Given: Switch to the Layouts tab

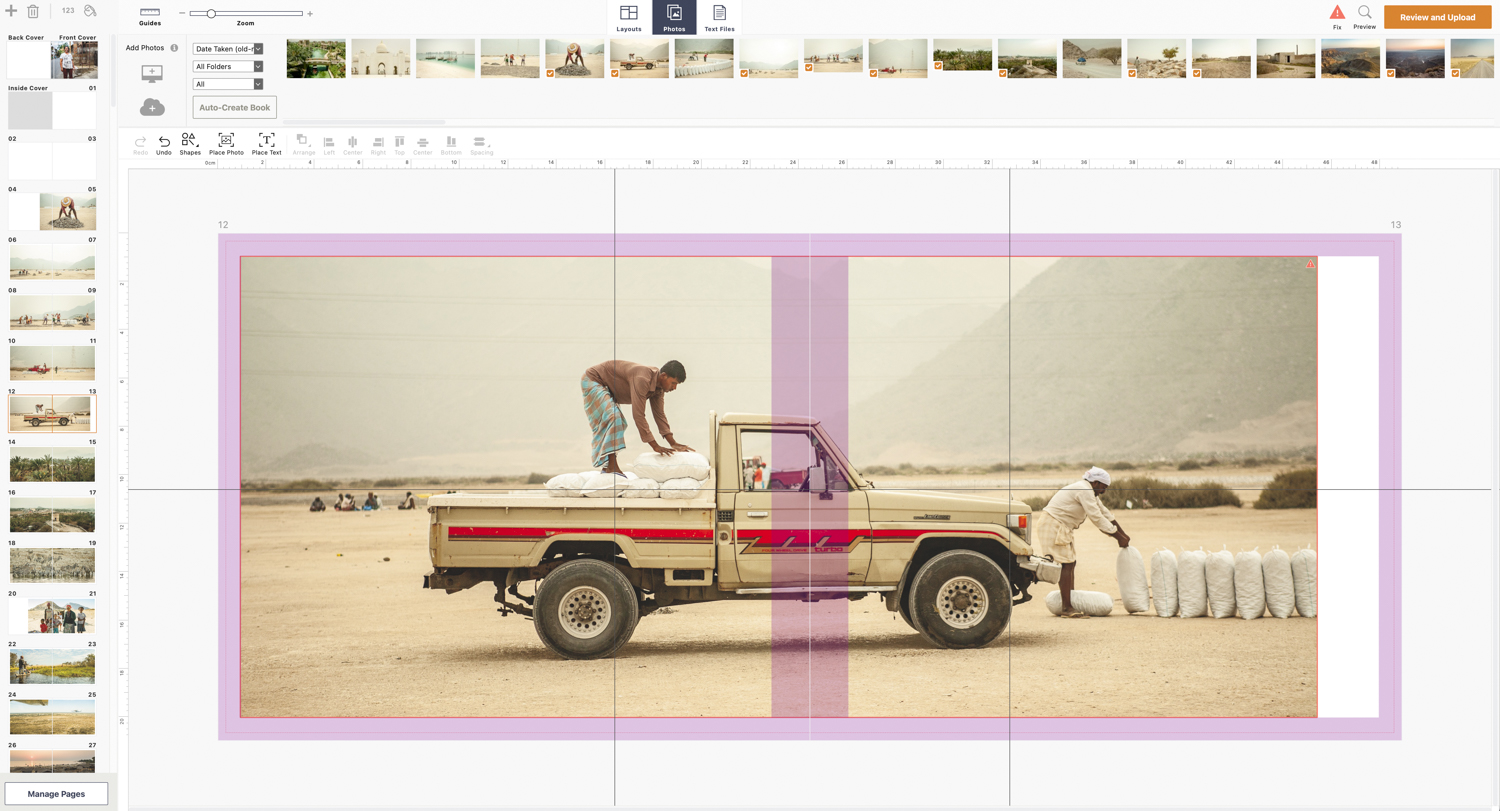Looking at the screenshot, I should (629, 17).
